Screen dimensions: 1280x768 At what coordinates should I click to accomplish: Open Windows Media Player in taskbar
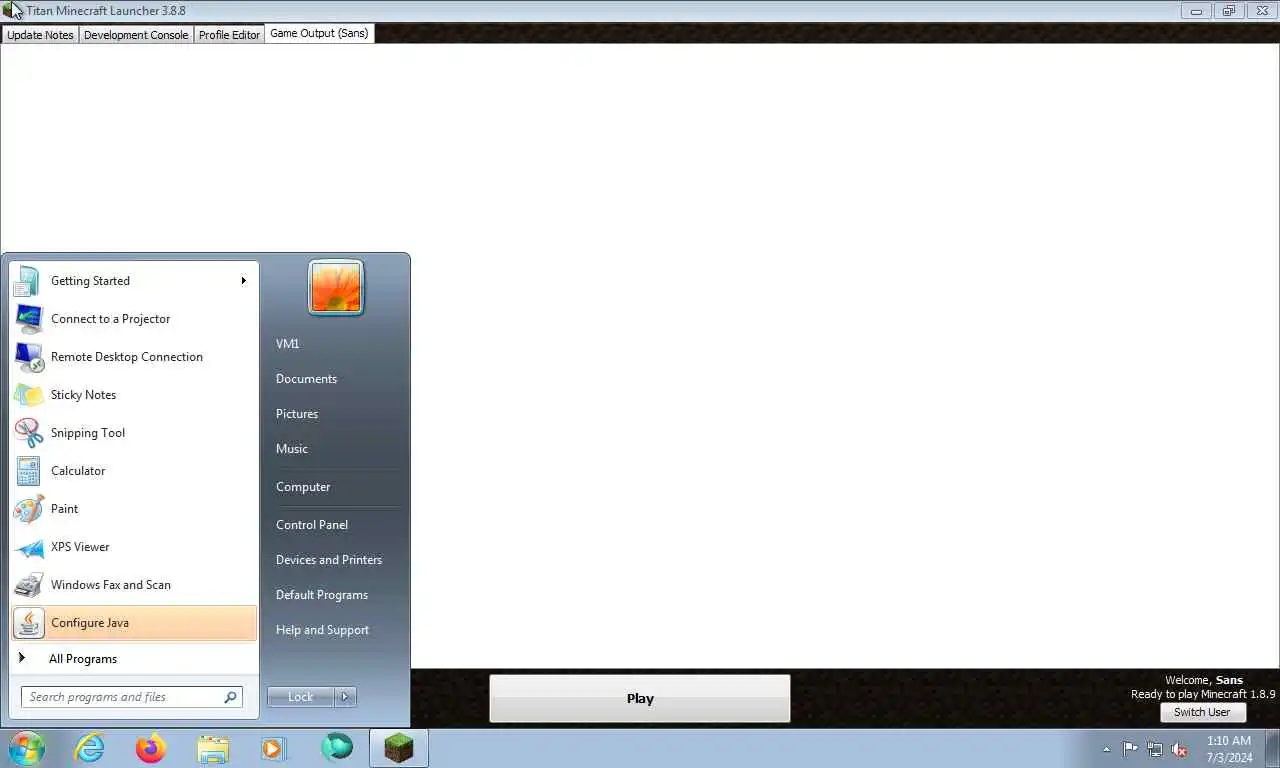click(274, 748)
